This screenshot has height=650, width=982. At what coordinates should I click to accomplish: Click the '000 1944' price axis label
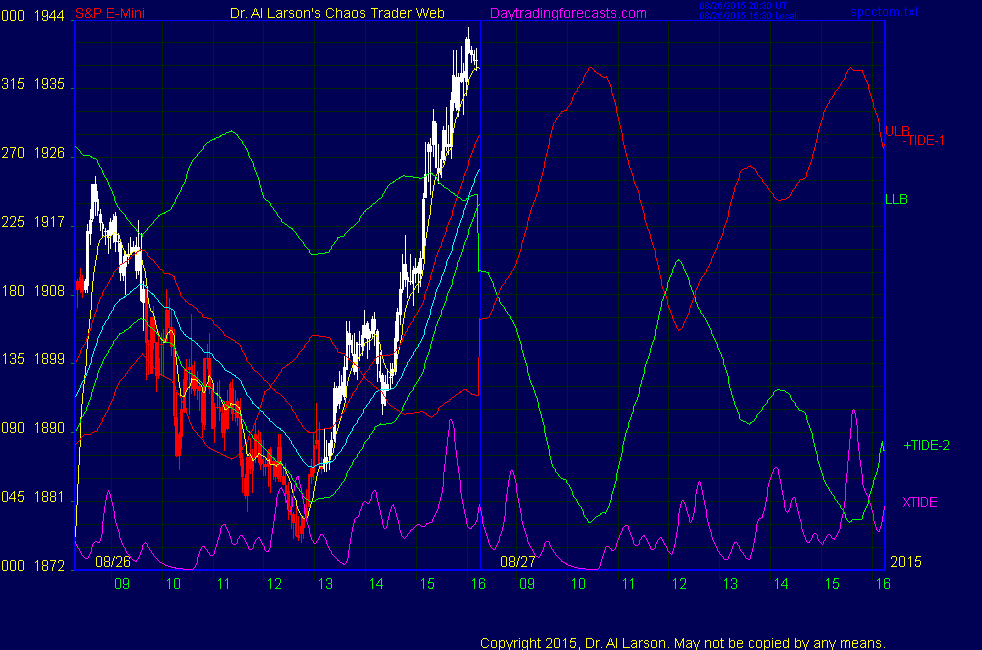pyautogui.click(x=33, y=16)
